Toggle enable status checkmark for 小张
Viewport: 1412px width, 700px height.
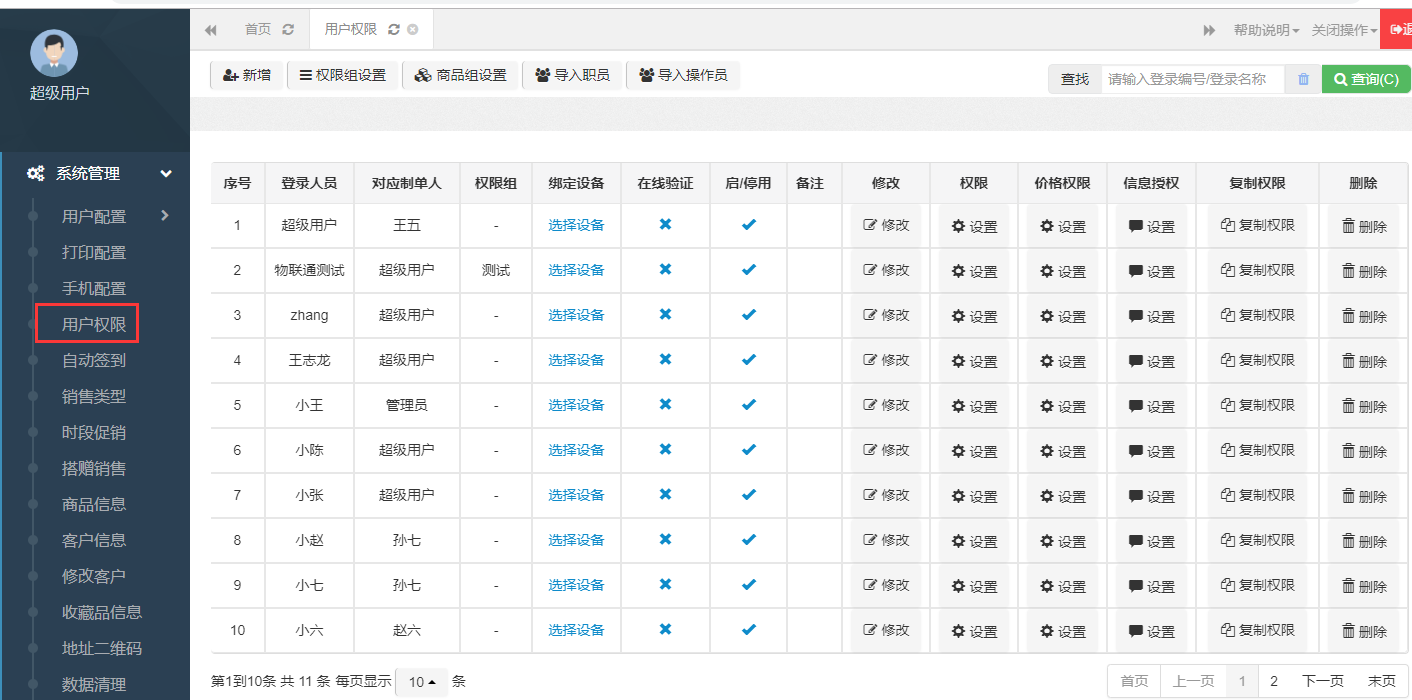748,495
